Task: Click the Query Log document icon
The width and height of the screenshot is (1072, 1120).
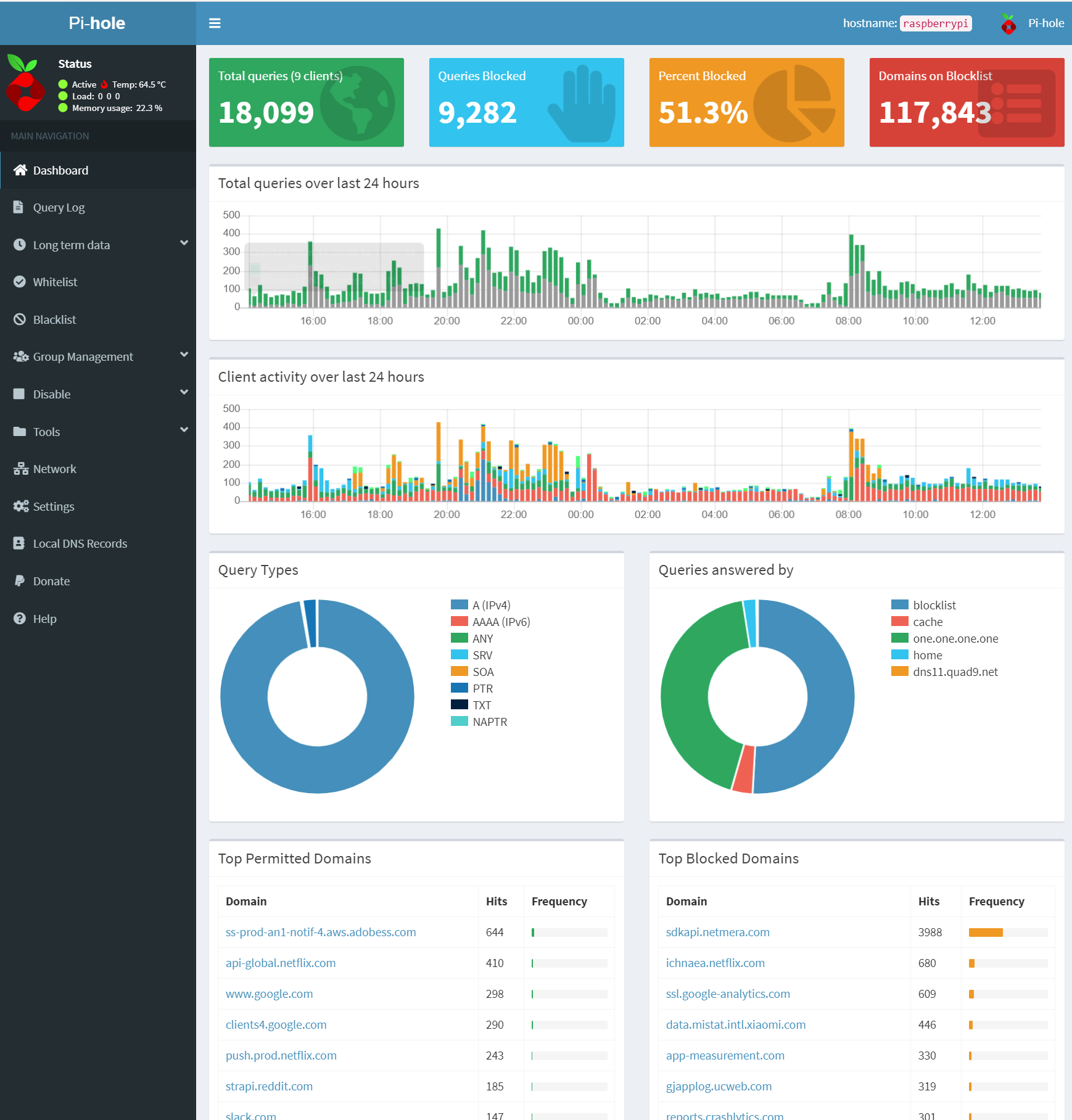Action: click(19, 207)
